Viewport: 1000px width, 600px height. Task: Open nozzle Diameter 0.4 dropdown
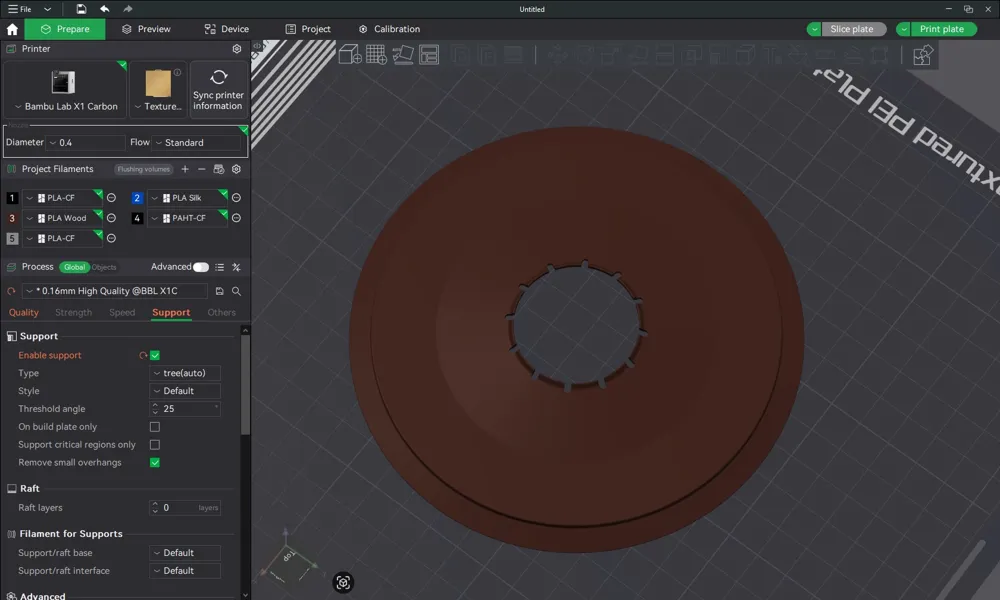(85, 143)
